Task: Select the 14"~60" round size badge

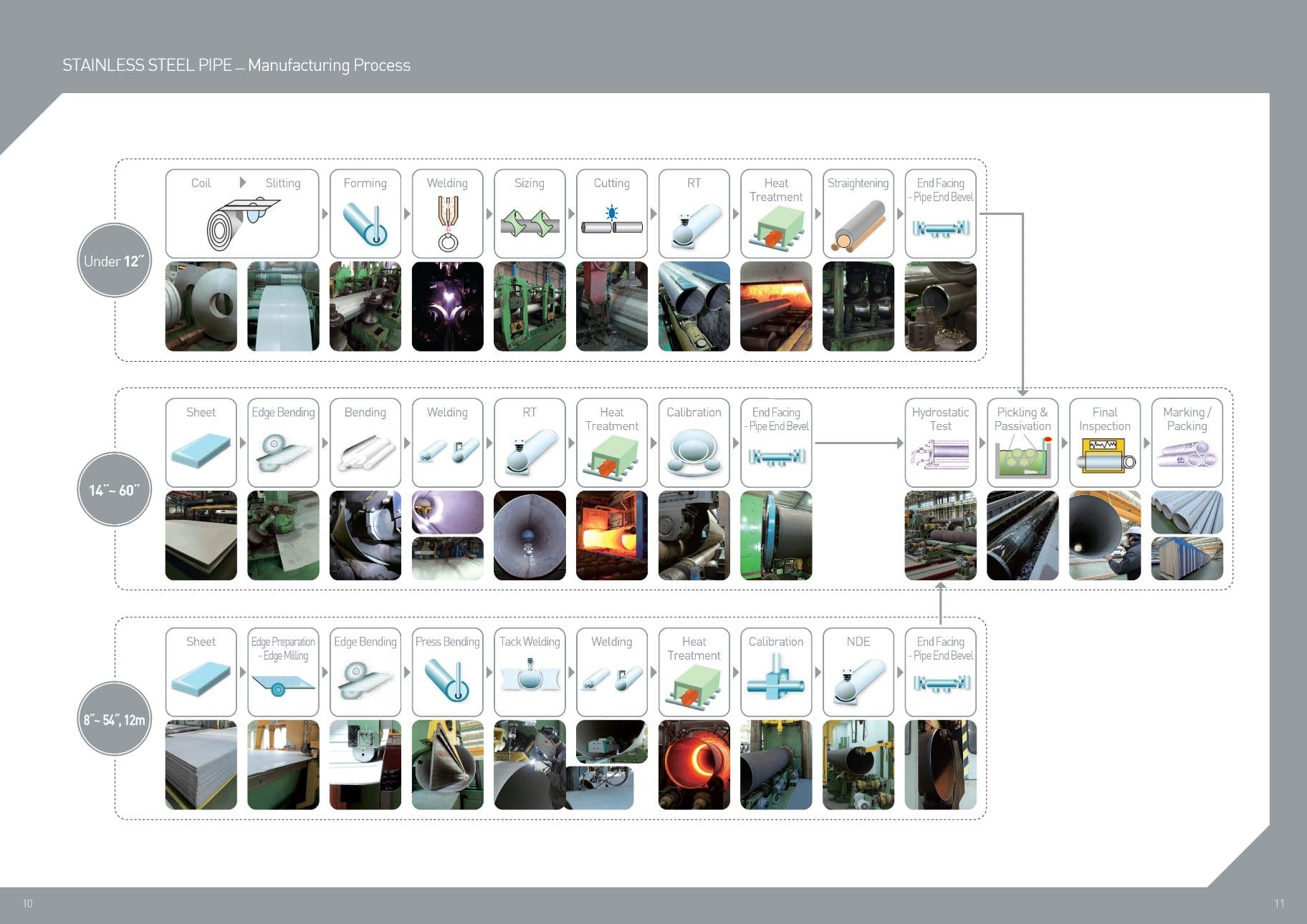Action: click(x=114, y=490)
